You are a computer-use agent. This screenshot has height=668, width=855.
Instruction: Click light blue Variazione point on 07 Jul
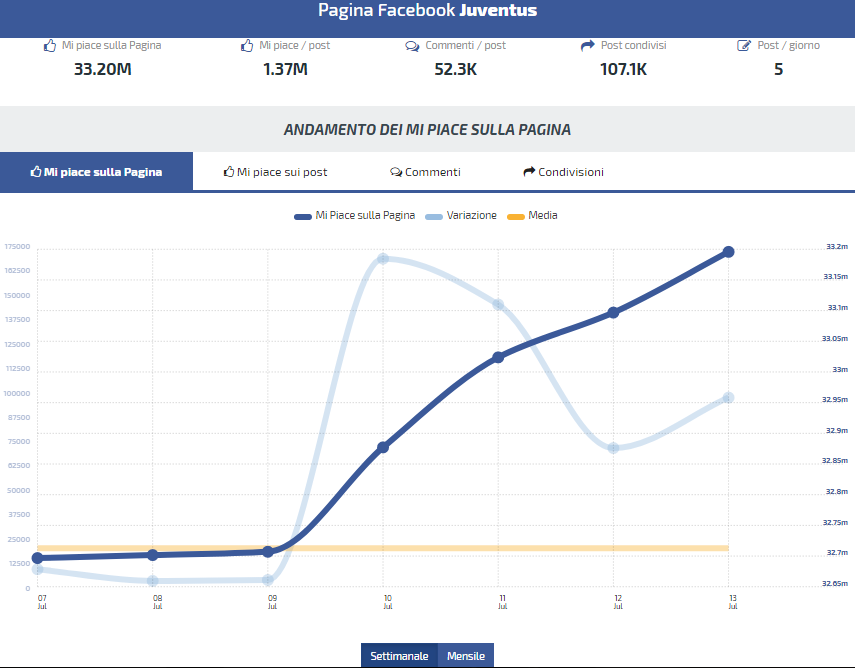(38, 569)
